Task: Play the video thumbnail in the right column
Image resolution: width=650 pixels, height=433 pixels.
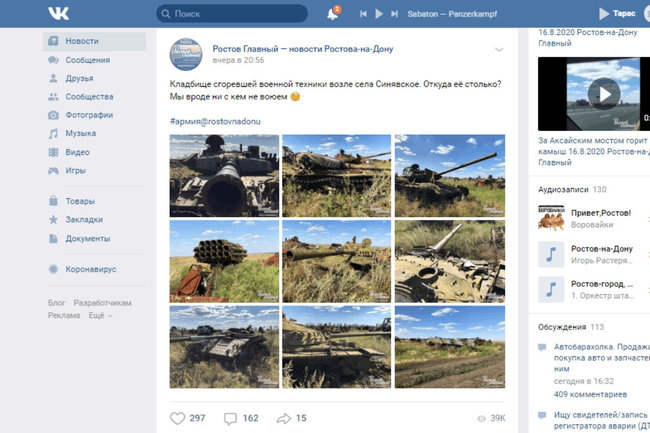Action: point(602,94)
